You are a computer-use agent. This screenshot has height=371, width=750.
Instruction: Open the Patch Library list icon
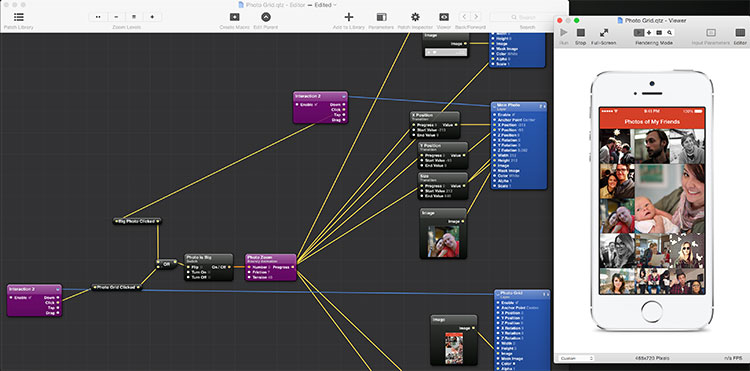(x=19, y=17)
